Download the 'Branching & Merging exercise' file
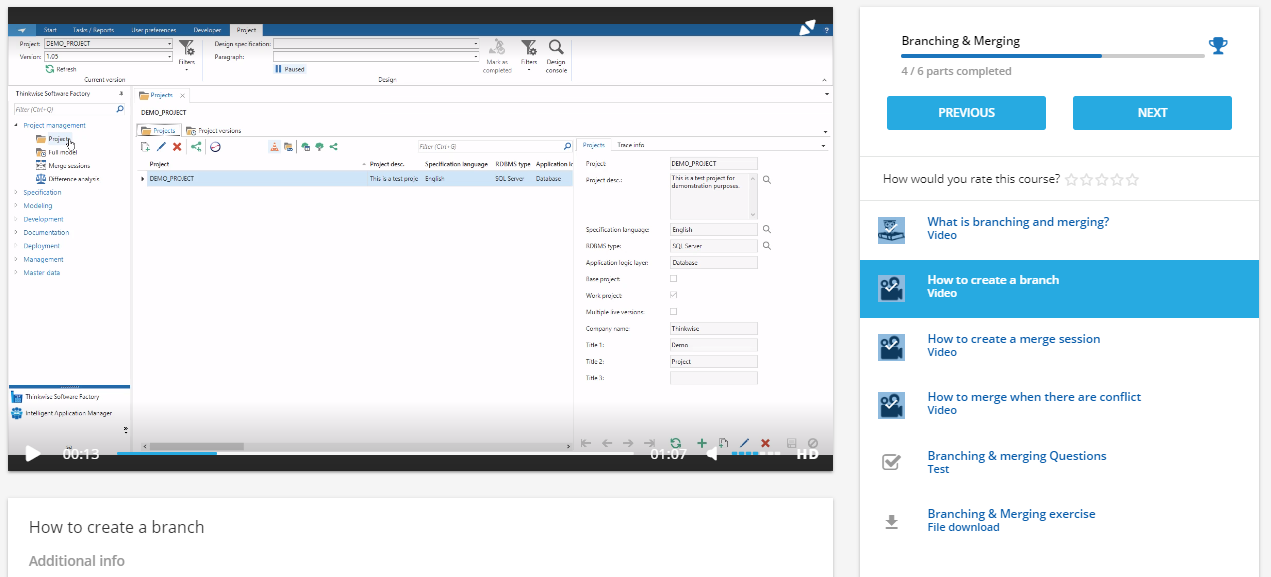The image size is (1271, 577). coord(1011,514)
